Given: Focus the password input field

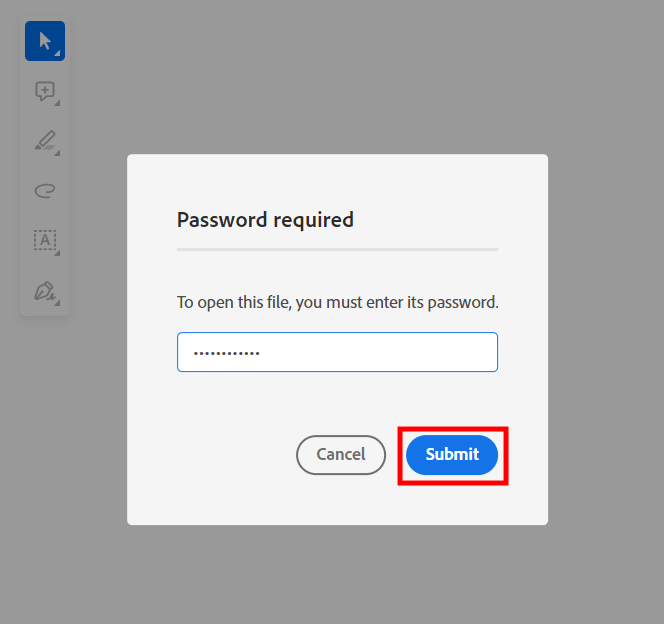Looking at the screenshot, I should click(380, 352).
